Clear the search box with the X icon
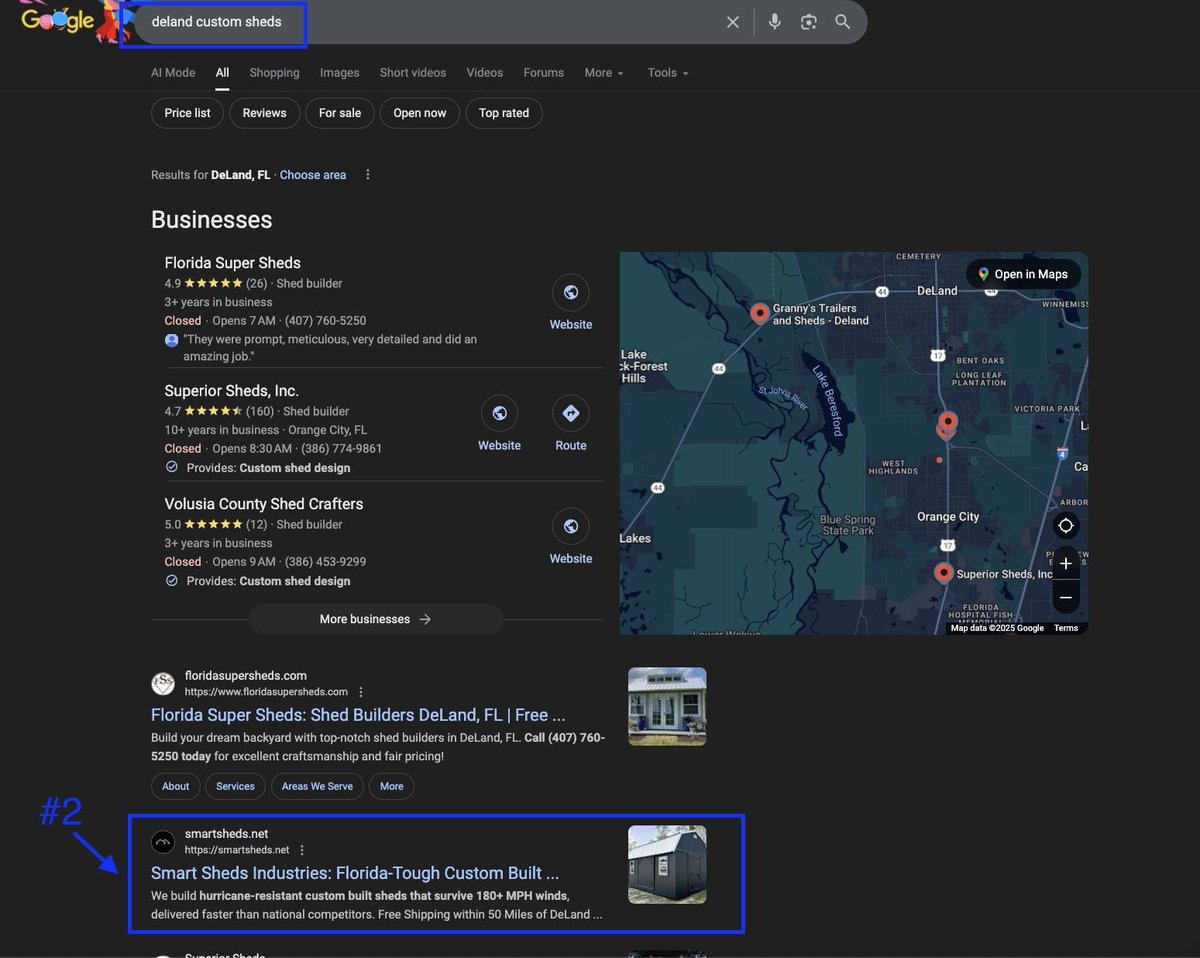1200x958 pixels. pyautogui.click(x=733, y=22)
